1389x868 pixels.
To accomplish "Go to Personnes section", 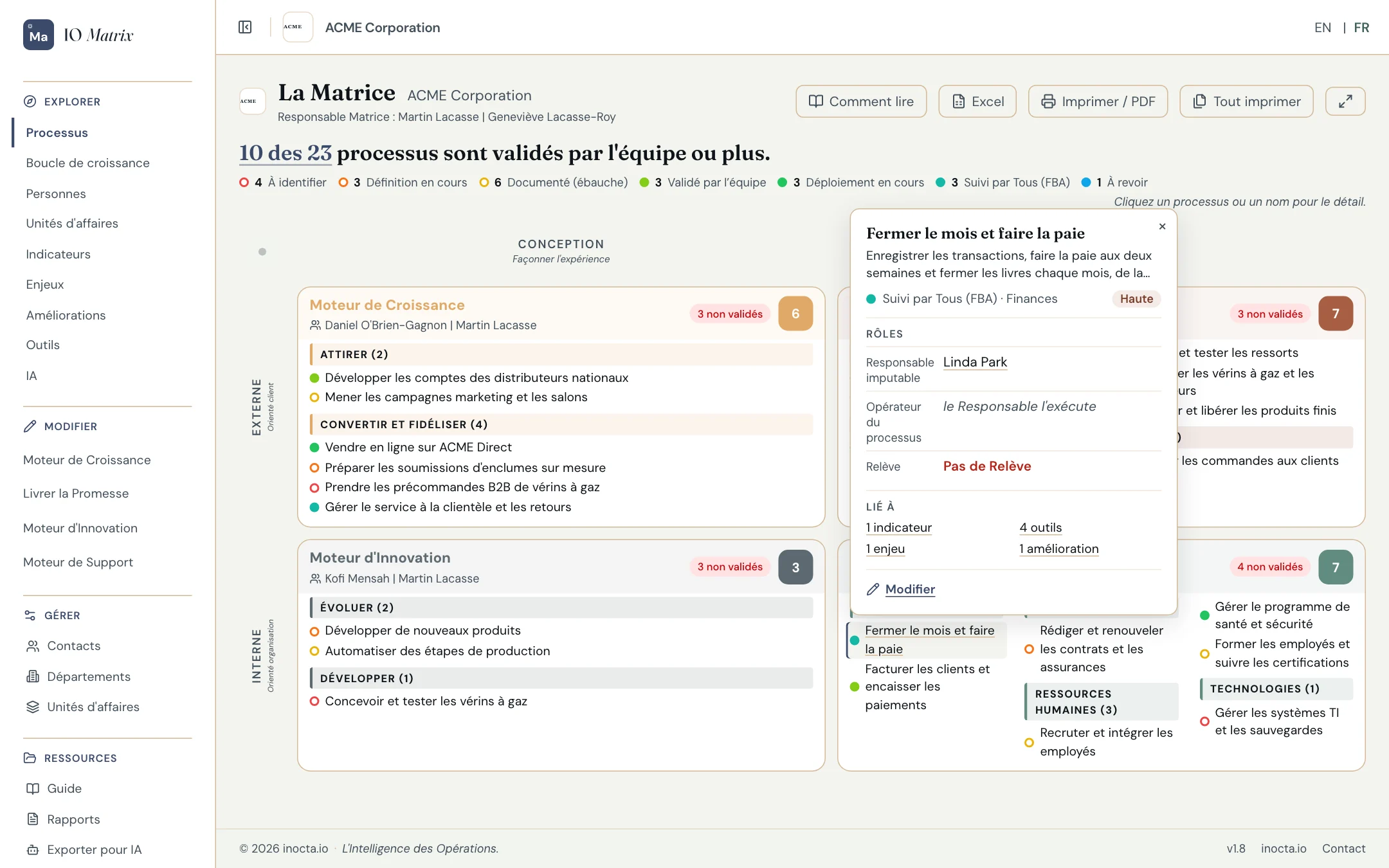I will pos(55,194).
